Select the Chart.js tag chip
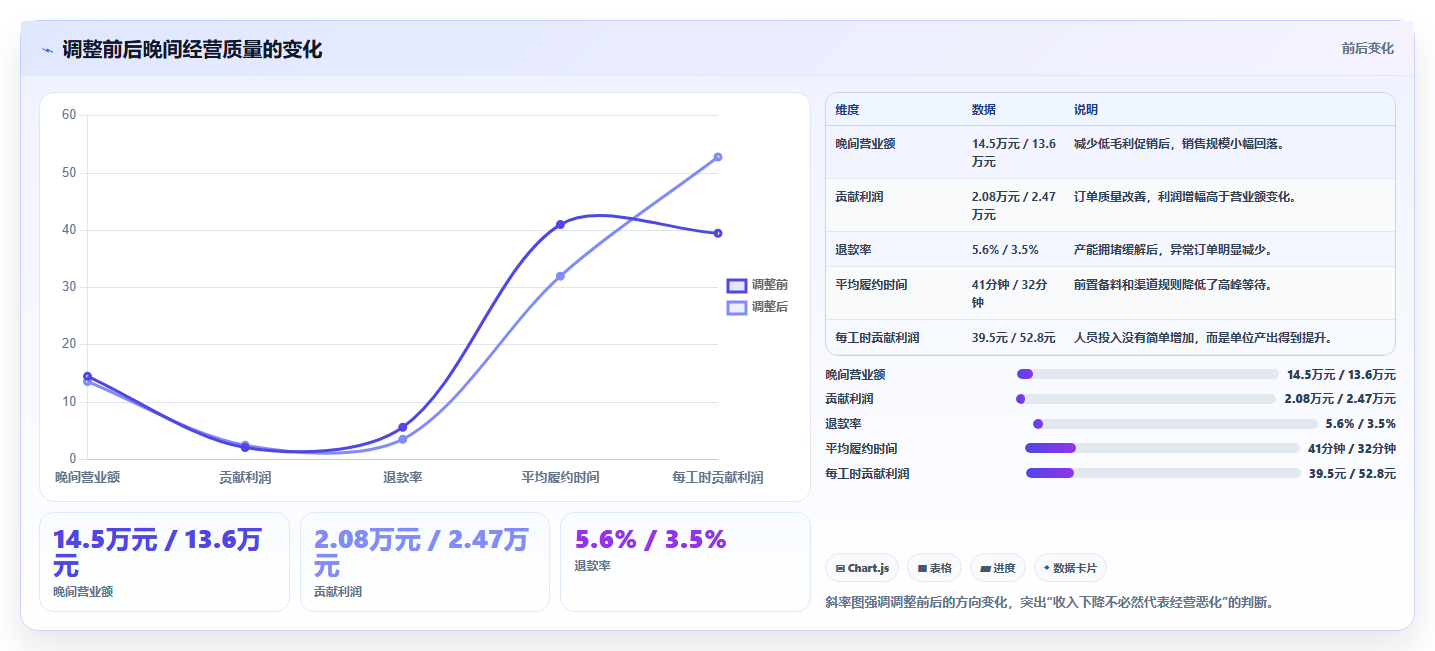The height and width of the screenshot is (651, 1435). (863, 568)
